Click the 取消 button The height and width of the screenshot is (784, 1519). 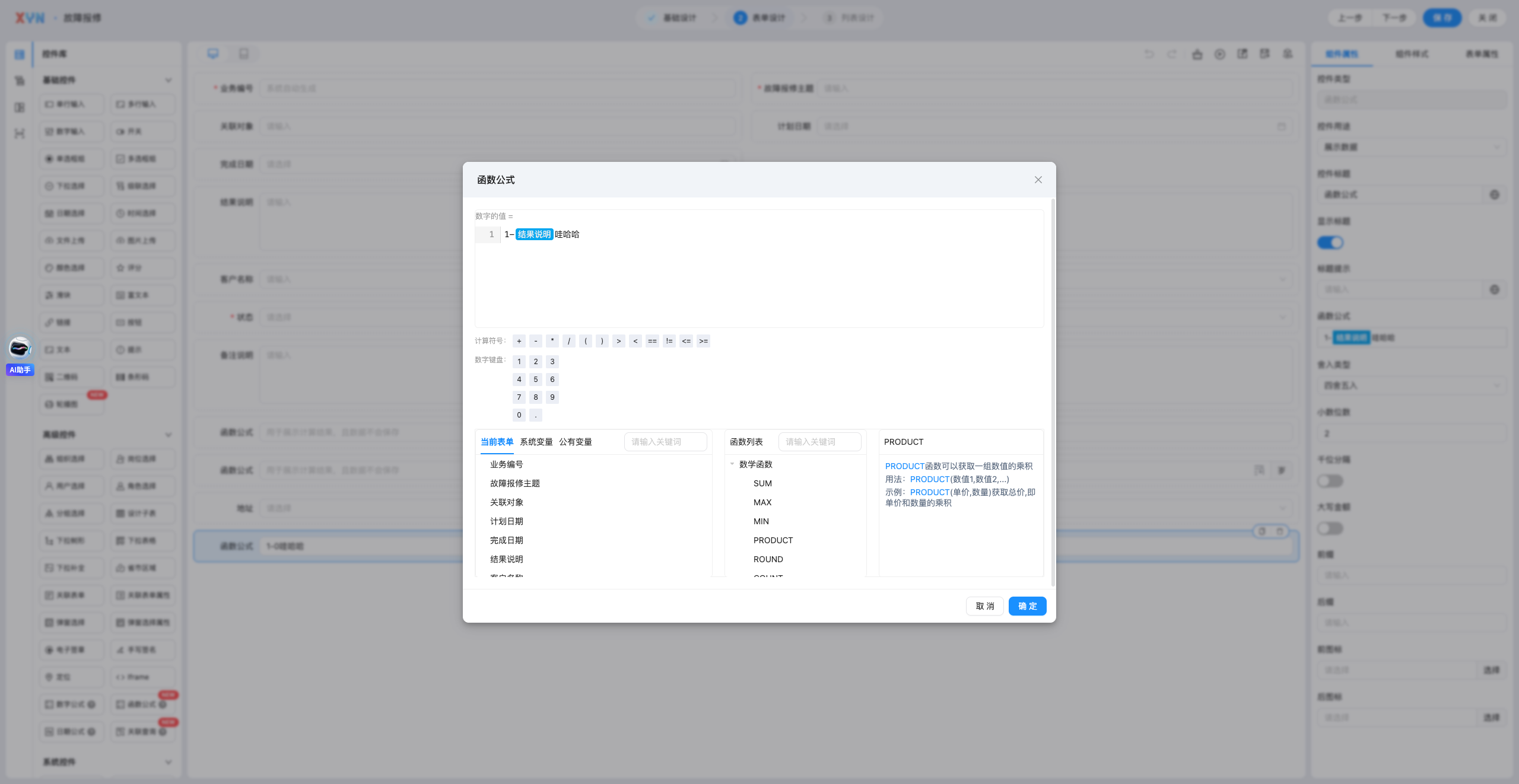(x=985, y=606)
